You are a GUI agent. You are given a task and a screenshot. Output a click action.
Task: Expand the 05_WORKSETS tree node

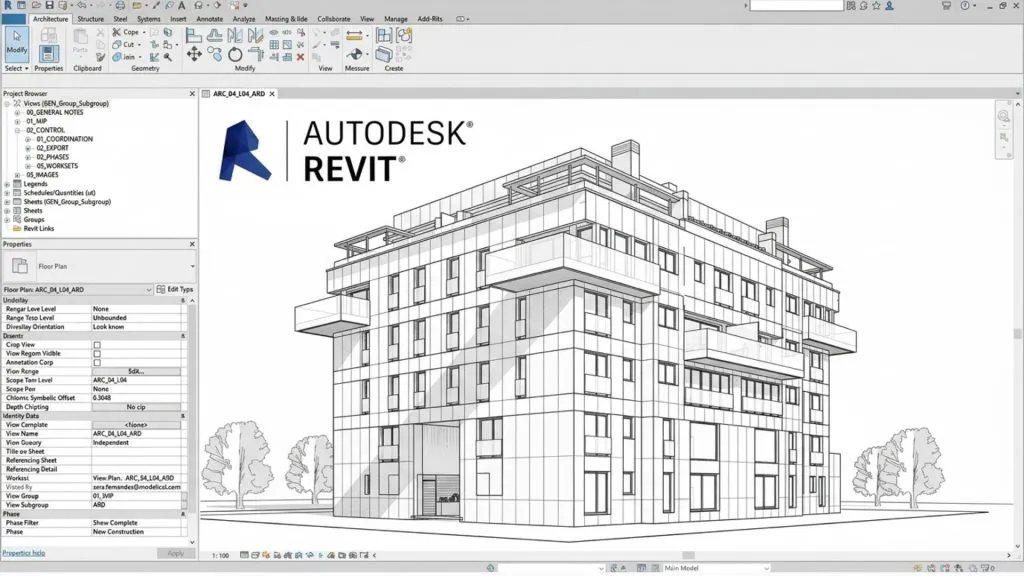[28, 166]
